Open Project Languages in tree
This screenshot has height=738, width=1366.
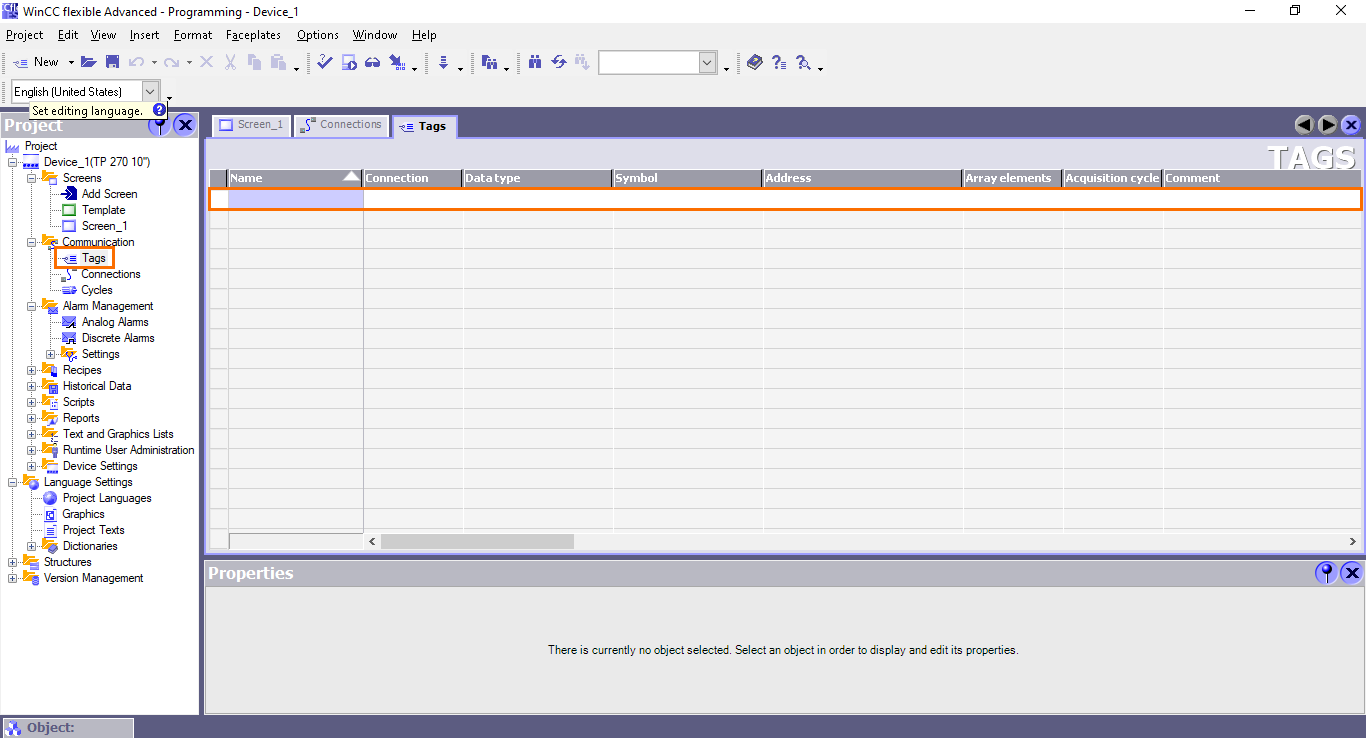point(106,498)
